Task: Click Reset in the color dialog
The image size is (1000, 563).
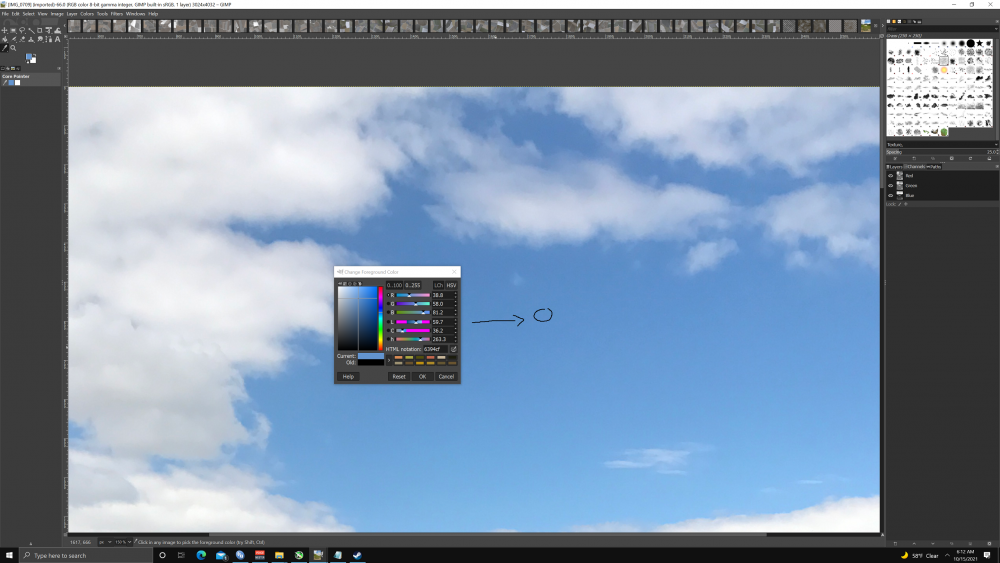Action: click(x=399, y=377)
